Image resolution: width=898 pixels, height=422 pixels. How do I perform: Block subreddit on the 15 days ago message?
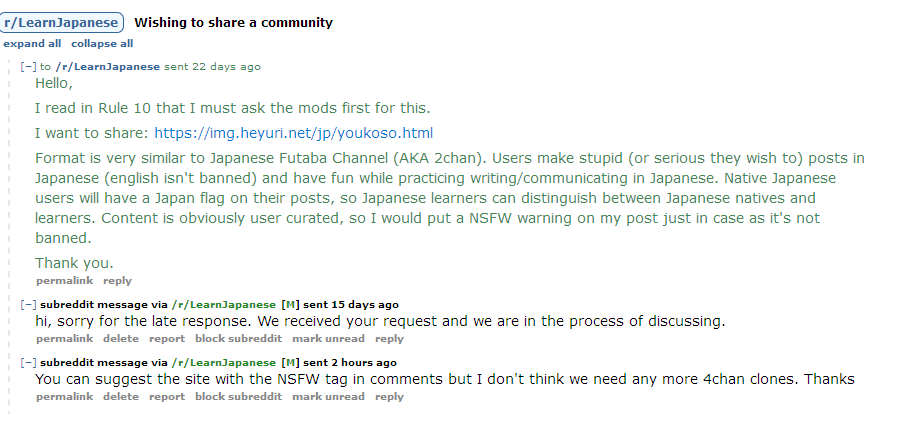238,339
